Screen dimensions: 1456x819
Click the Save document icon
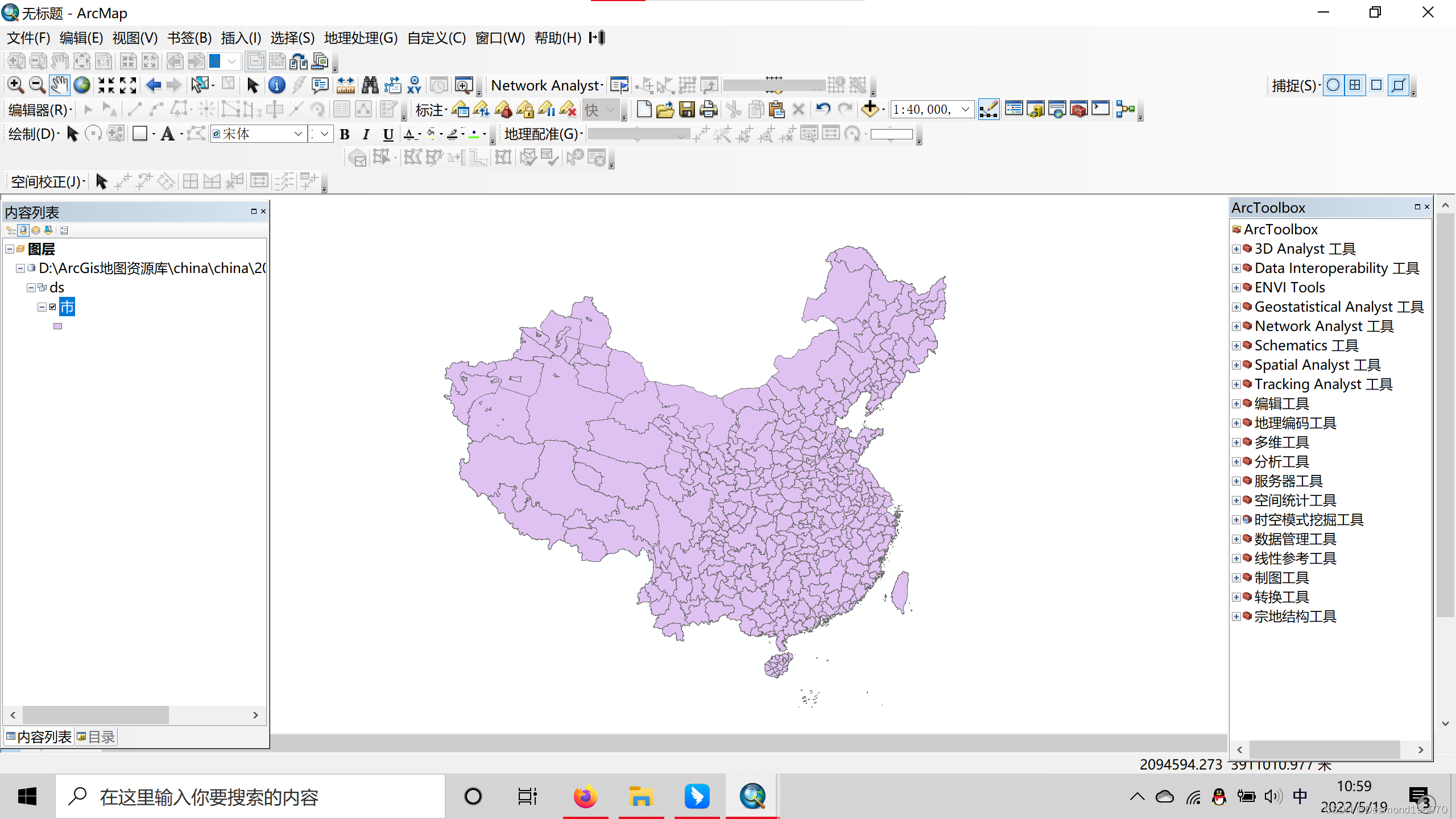[686, 109]
